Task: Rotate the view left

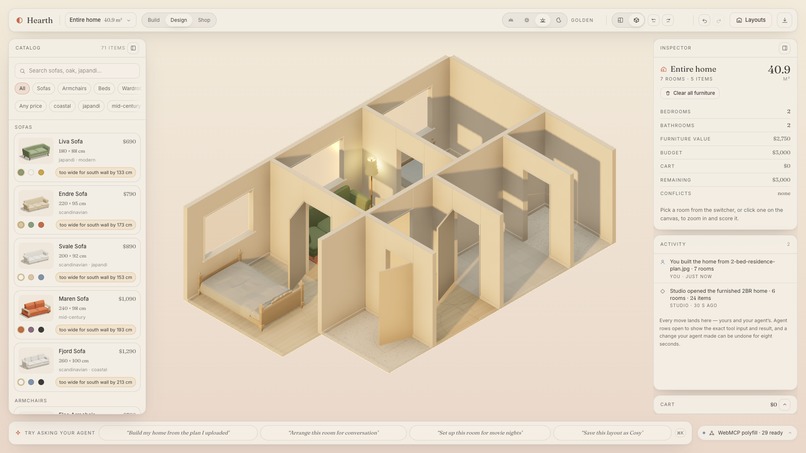Action: (x=653, y=20)
